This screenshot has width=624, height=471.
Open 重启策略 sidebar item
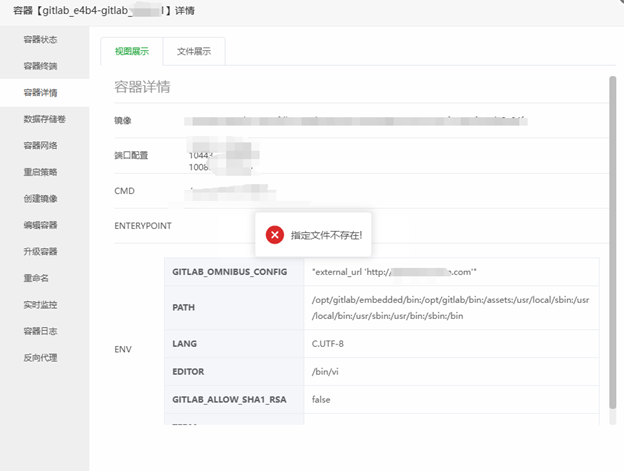pyautogui.click(x=40, y=172)
